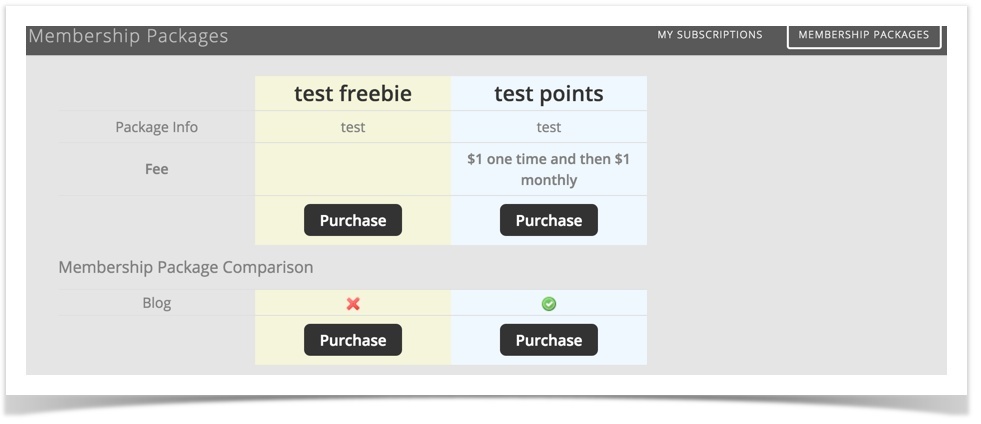
Task: Click the Membership Packages page title
Action: pyautogui.click(x=128, y=36)
